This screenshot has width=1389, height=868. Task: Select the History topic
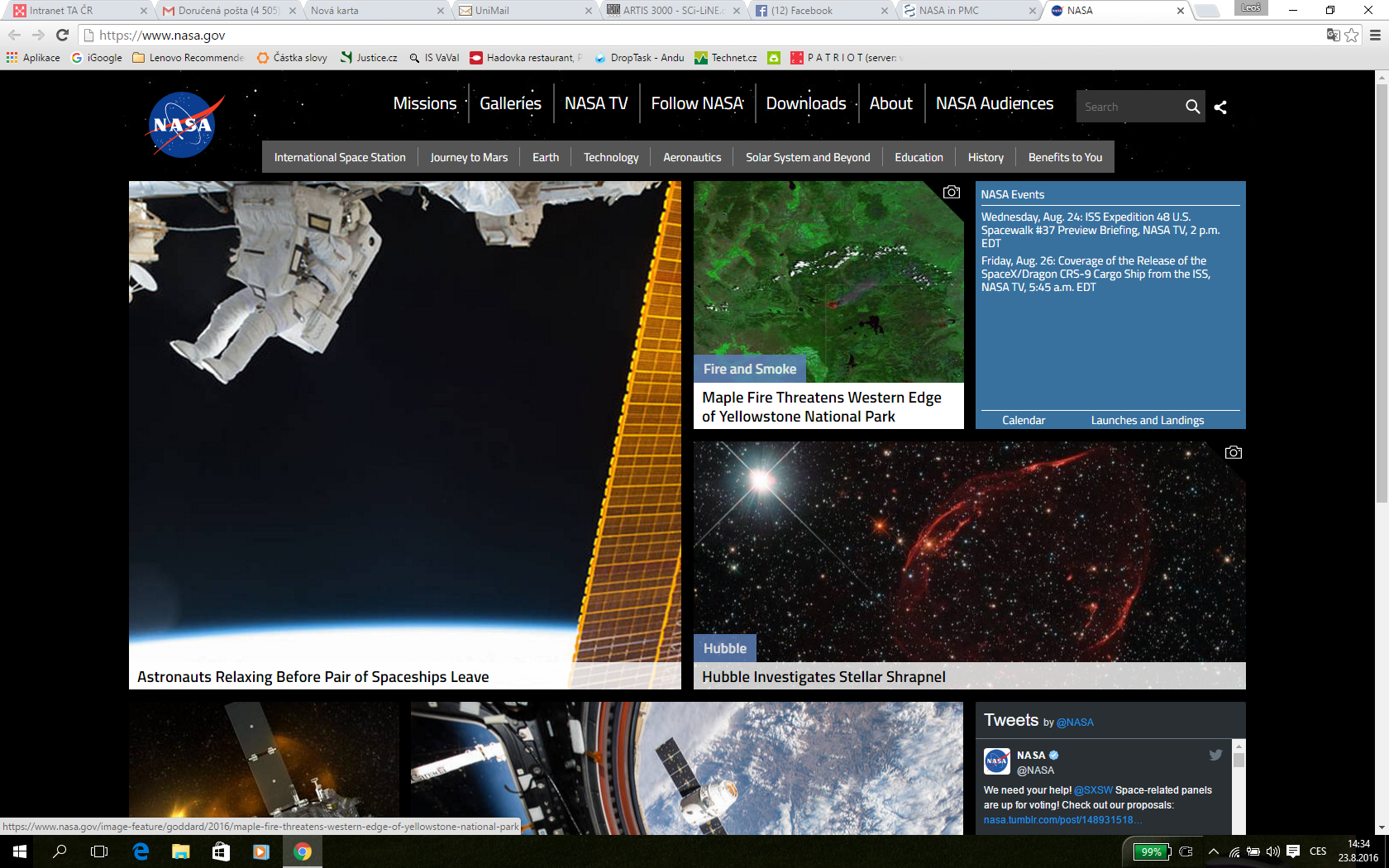986,157
